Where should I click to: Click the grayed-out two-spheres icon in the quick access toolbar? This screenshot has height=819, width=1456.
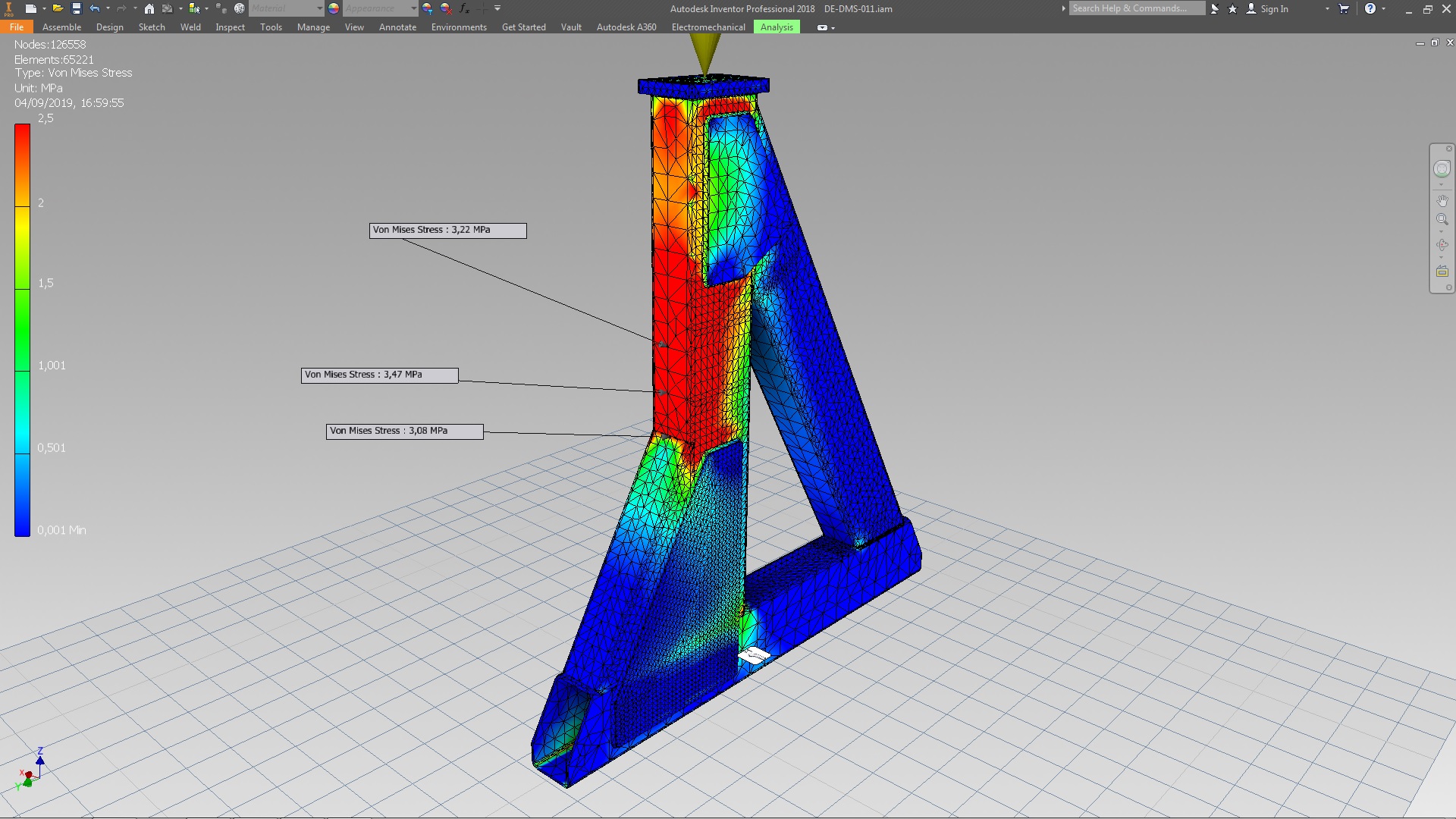click(x=221, y=8)
